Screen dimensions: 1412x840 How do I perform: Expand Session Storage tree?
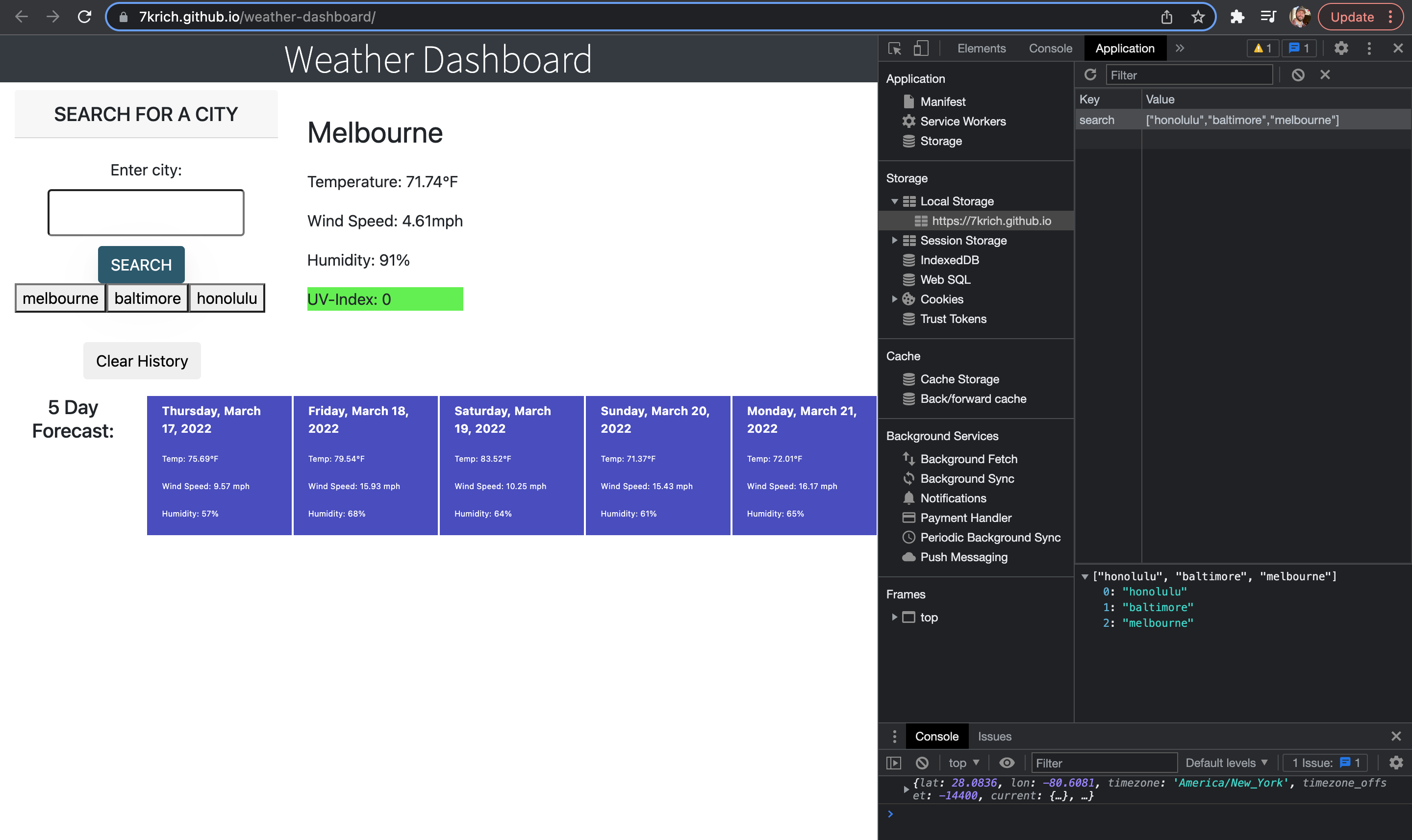[895, 241]
